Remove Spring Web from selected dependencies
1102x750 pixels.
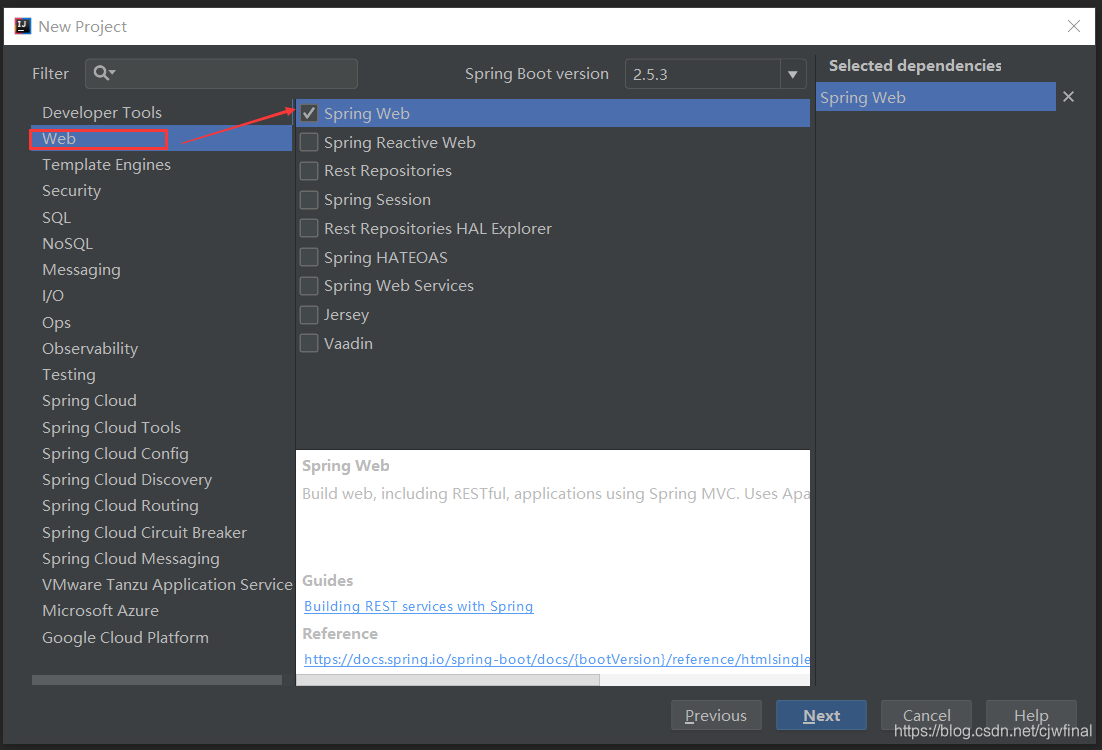[1068, 97]
